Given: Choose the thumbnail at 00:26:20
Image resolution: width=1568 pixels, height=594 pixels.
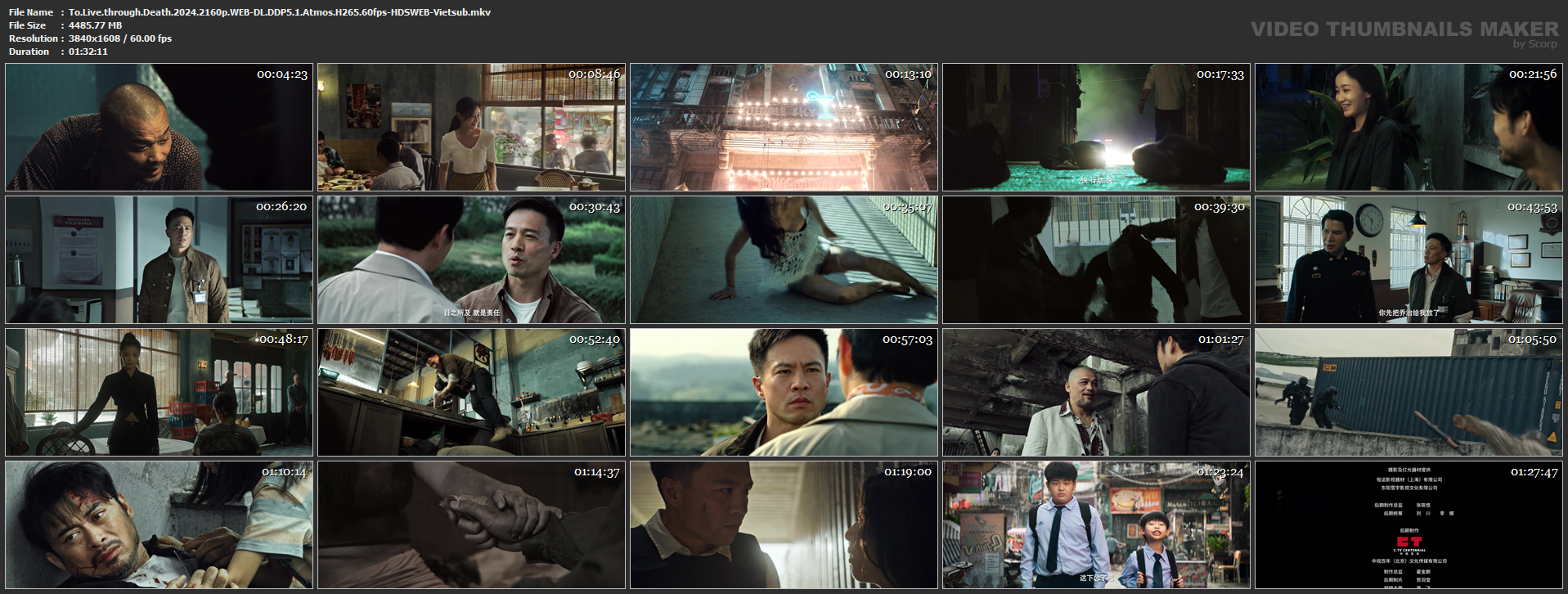Looking at the screenshot, I should click(159, 260).
